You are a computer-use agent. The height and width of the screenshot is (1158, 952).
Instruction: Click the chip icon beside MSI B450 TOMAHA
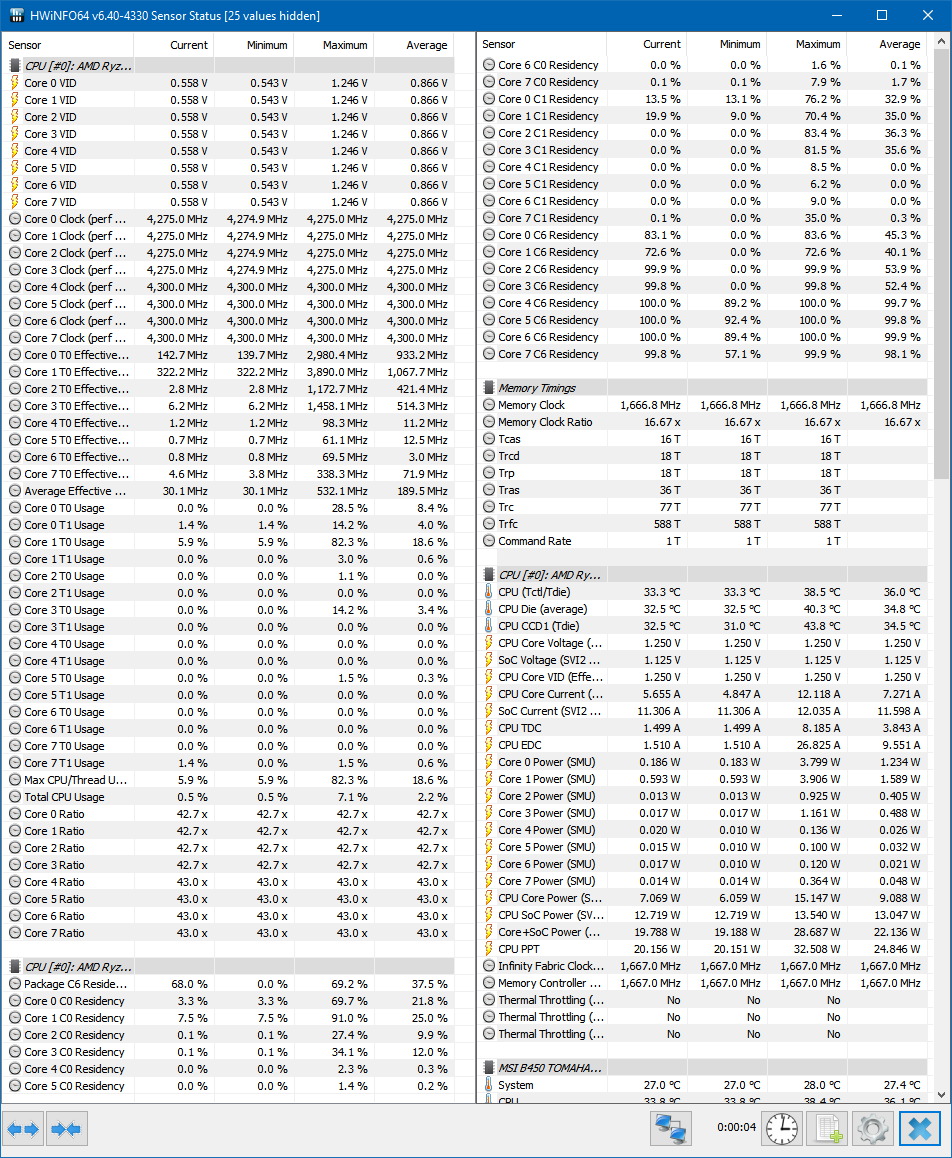pyautogui.click(x=488, y=1067)
